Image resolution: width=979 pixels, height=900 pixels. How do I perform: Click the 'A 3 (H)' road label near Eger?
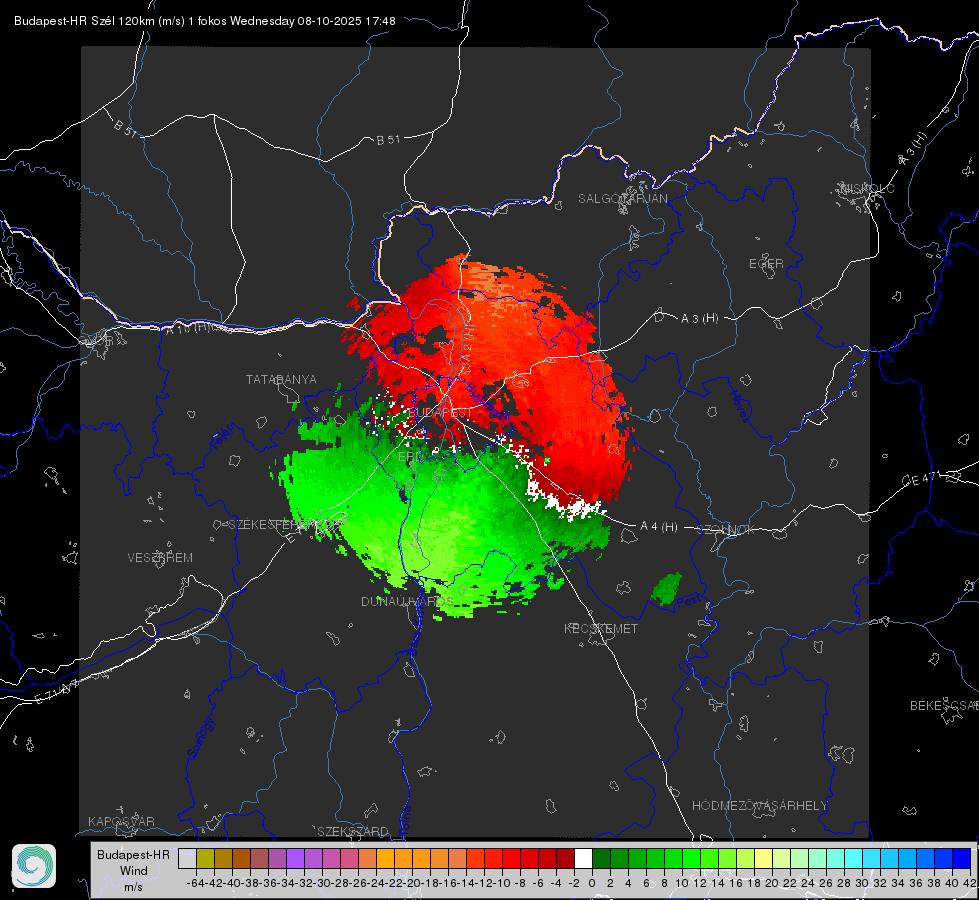click(x=699, y=319)
